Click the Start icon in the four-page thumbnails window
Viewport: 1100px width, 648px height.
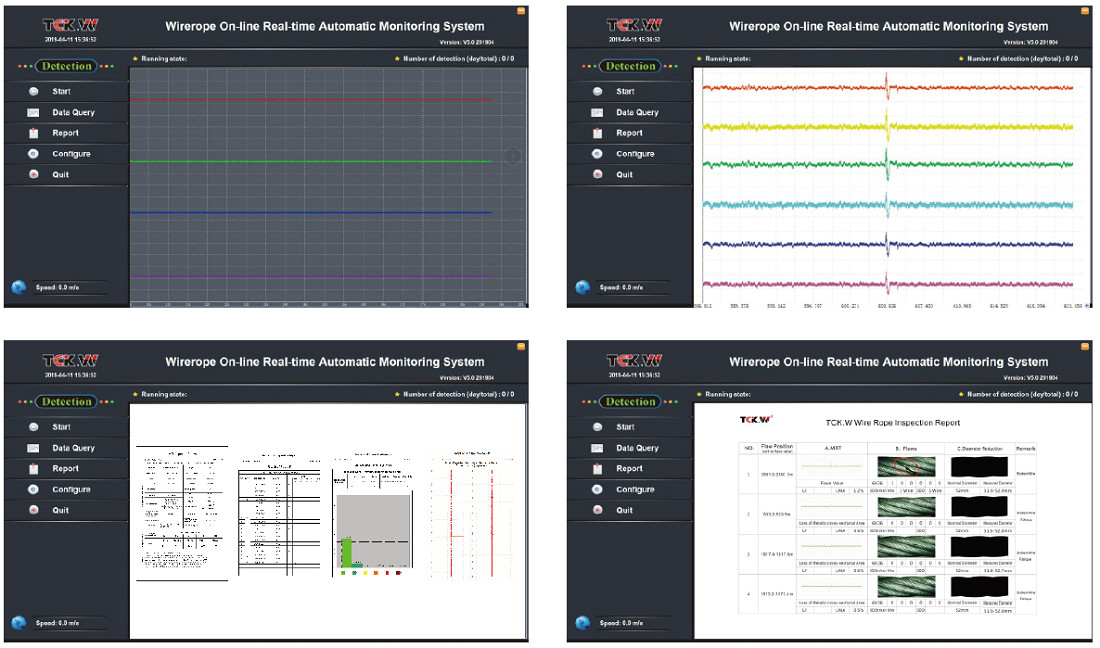(34, 428)
